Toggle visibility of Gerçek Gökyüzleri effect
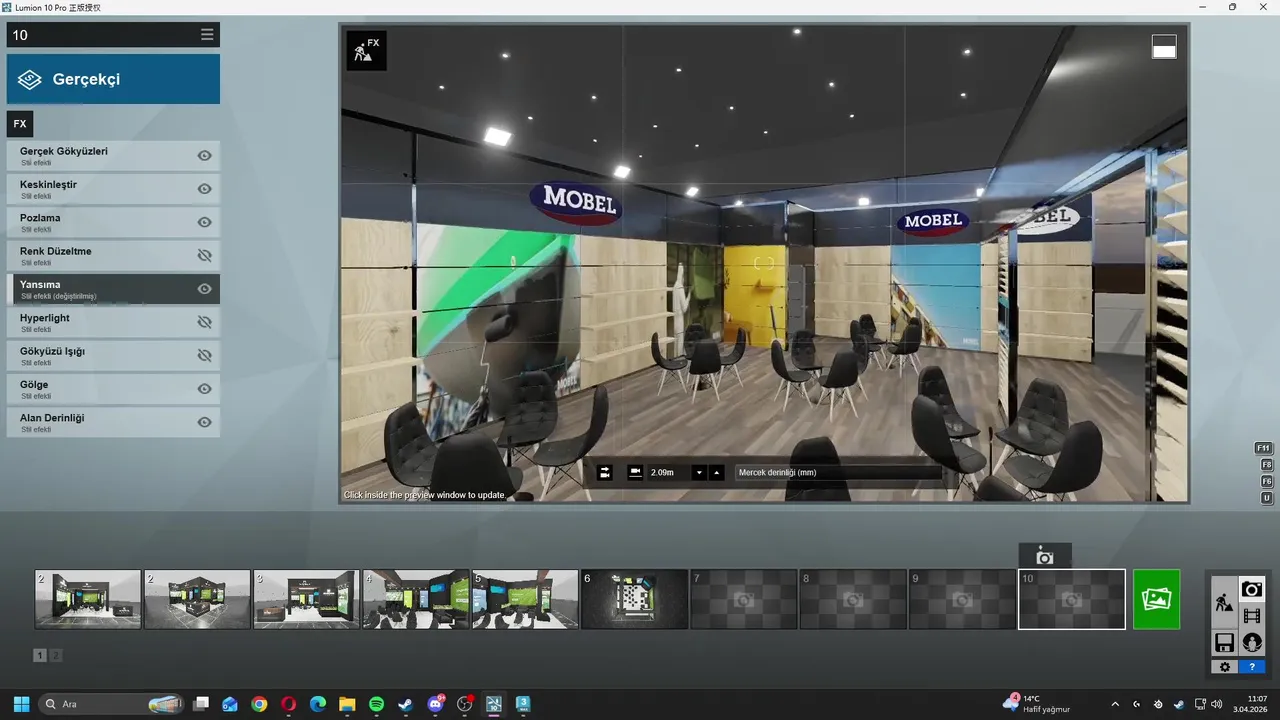1280x720 pixels. click(205, 156)
